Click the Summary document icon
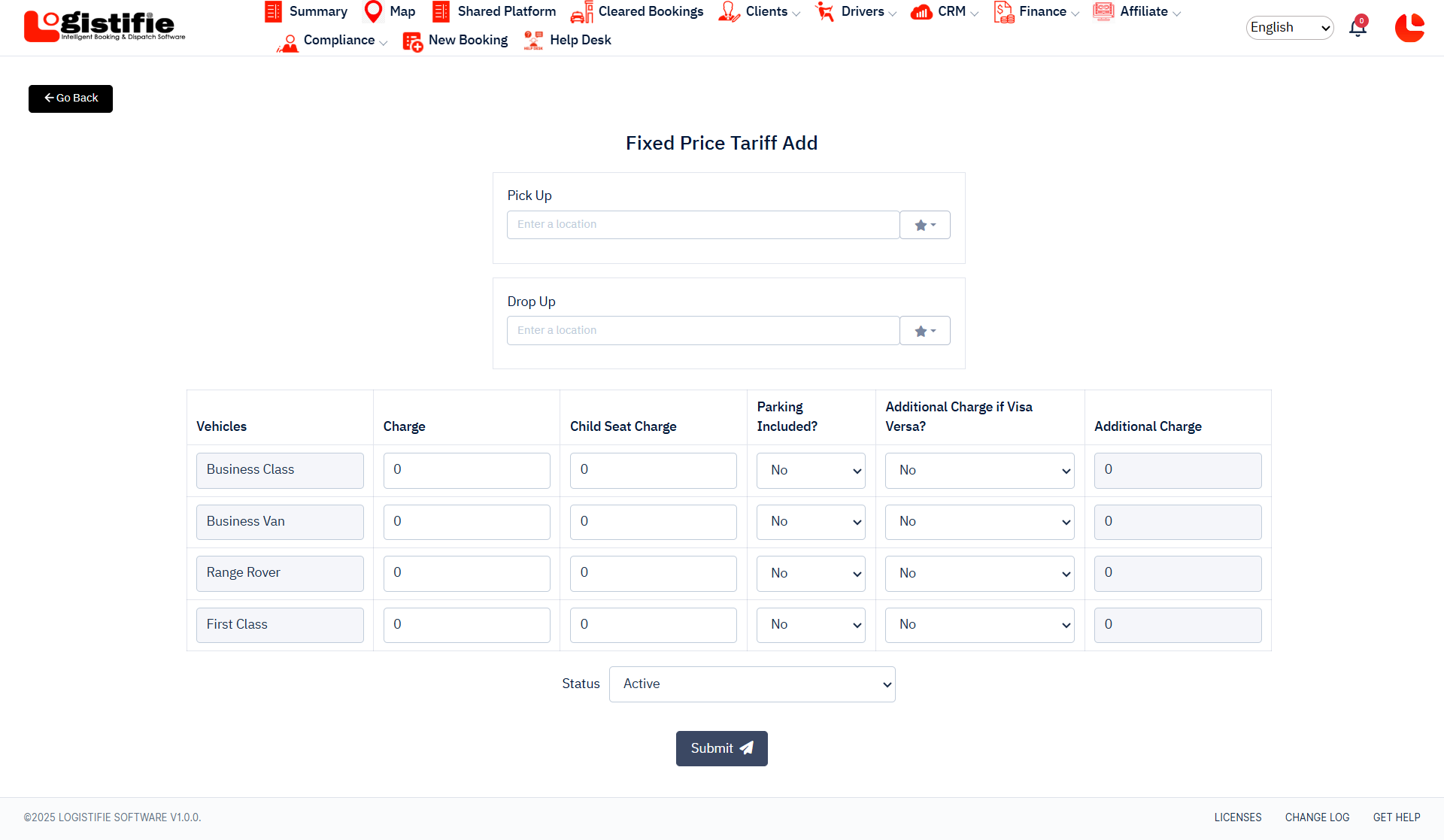1444x840 pixels. pyautogui.click(x=273, y=11)
